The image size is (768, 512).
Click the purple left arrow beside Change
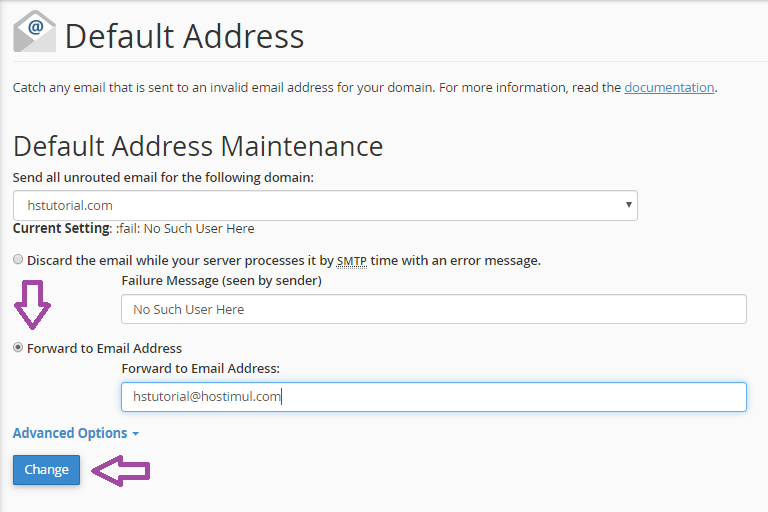[x=120, y=470]
